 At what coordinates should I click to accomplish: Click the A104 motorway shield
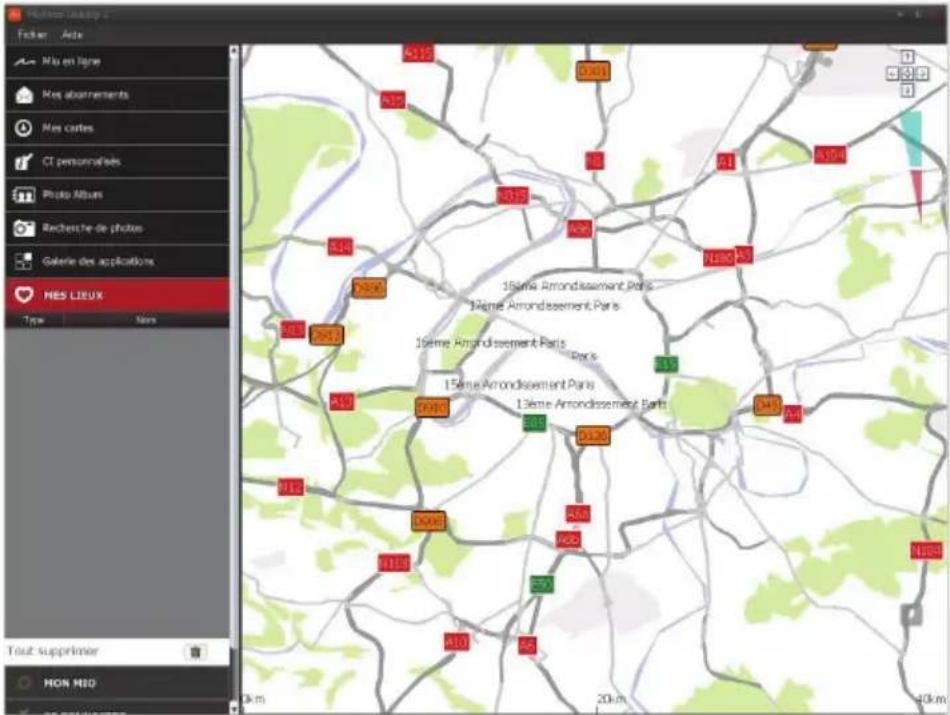click(x=830, y=155)
